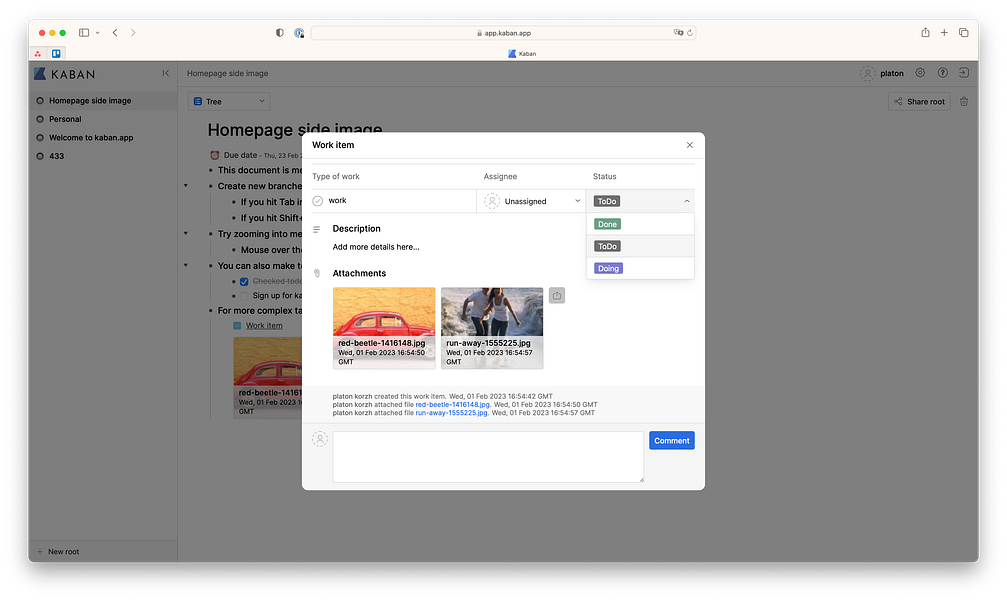The image size is (1007, 600).
Task: Close the Work item dialog
Action: click(690, 145)
